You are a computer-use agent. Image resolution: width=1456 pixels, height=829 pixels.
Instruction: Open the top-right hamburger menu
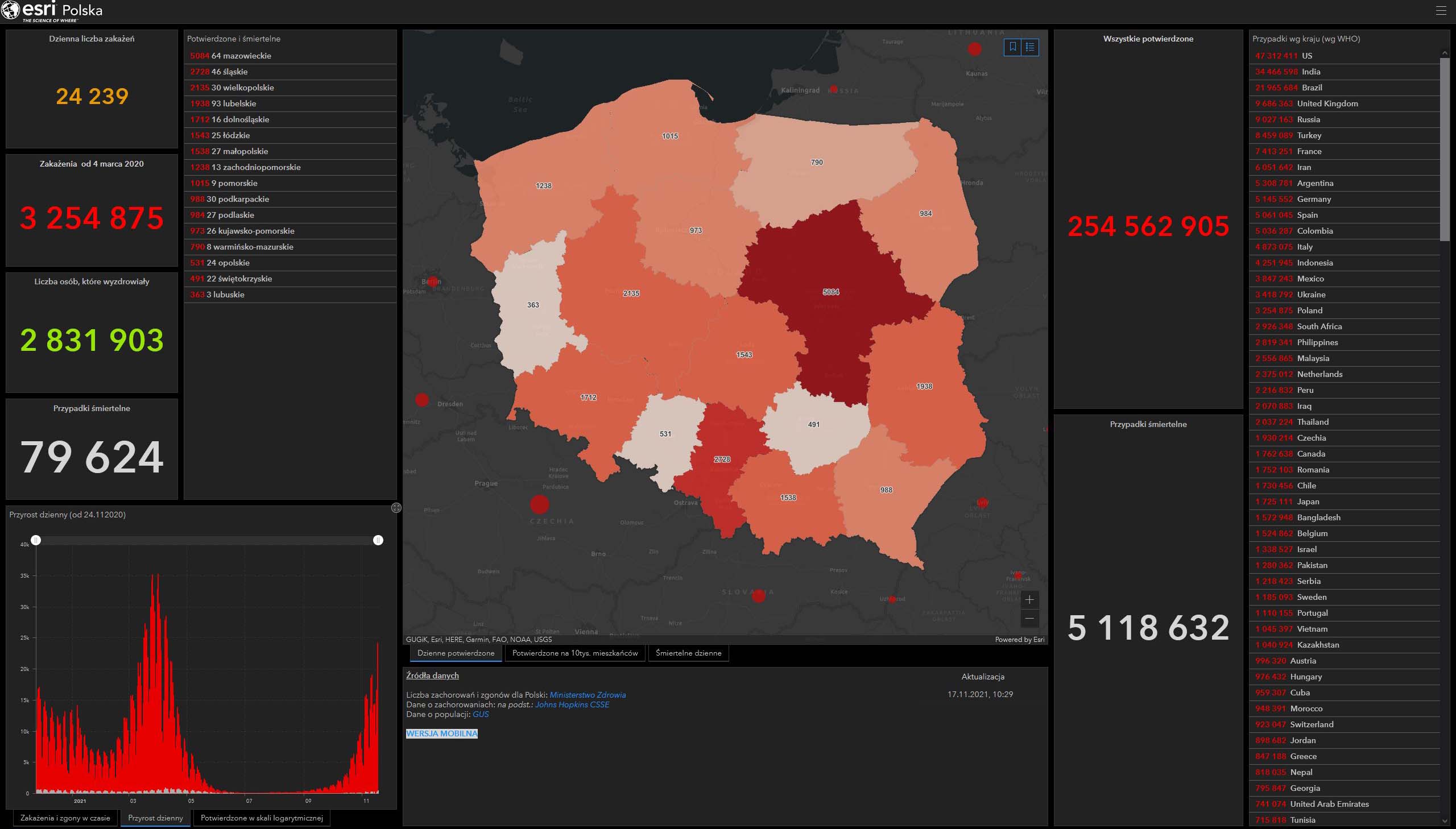click(x=1441, y=11)
